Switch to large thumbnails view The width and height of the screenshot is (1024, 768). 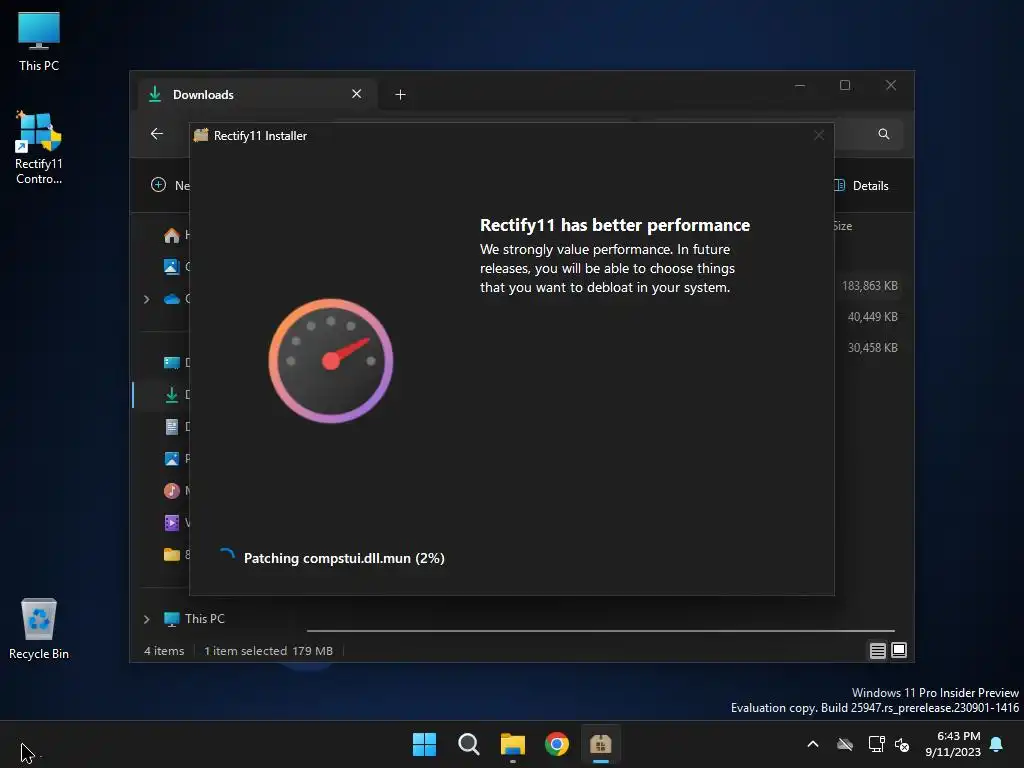(x=899, y=650)
